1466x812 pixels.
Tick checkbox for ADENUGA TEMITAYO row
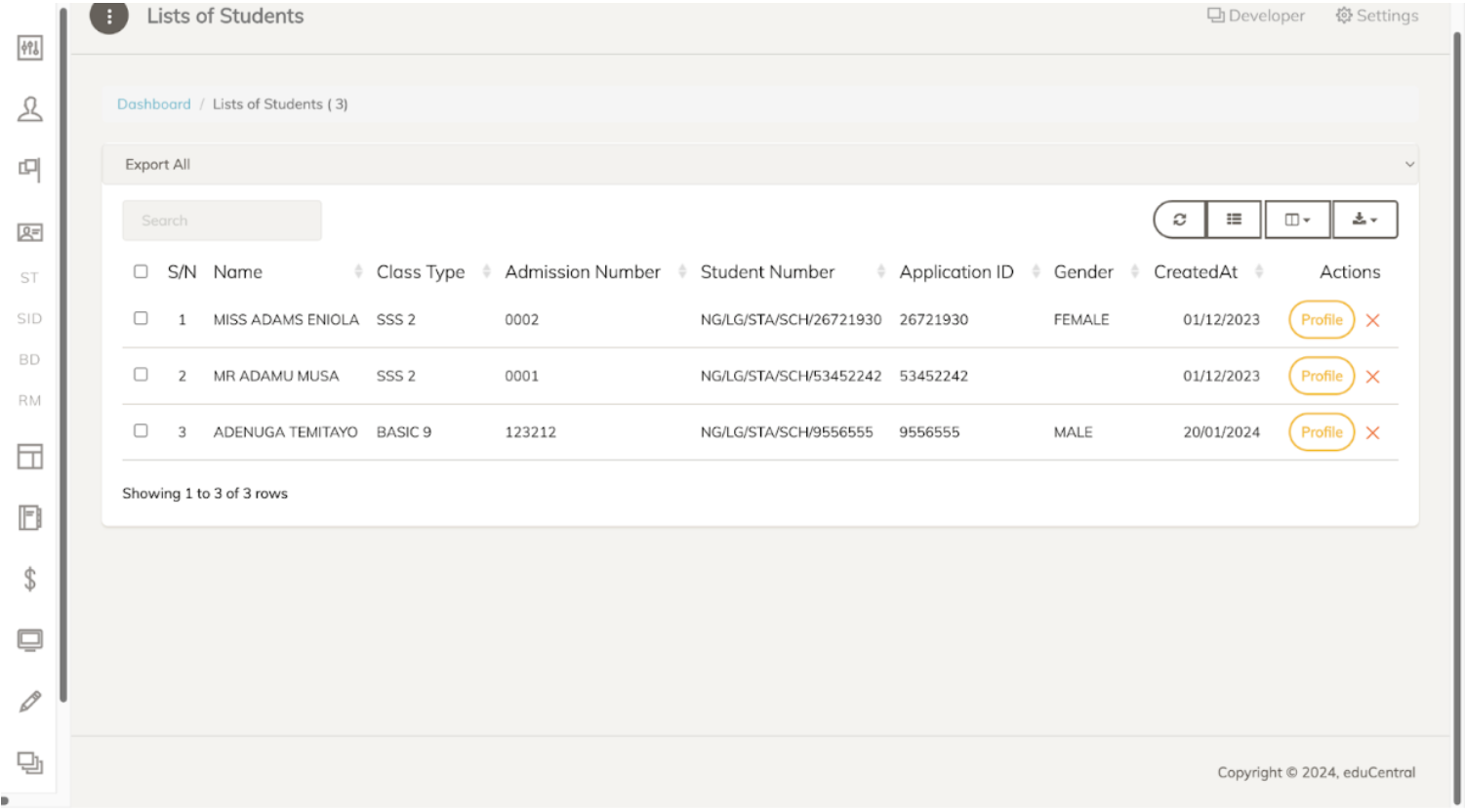coord(141,430)
